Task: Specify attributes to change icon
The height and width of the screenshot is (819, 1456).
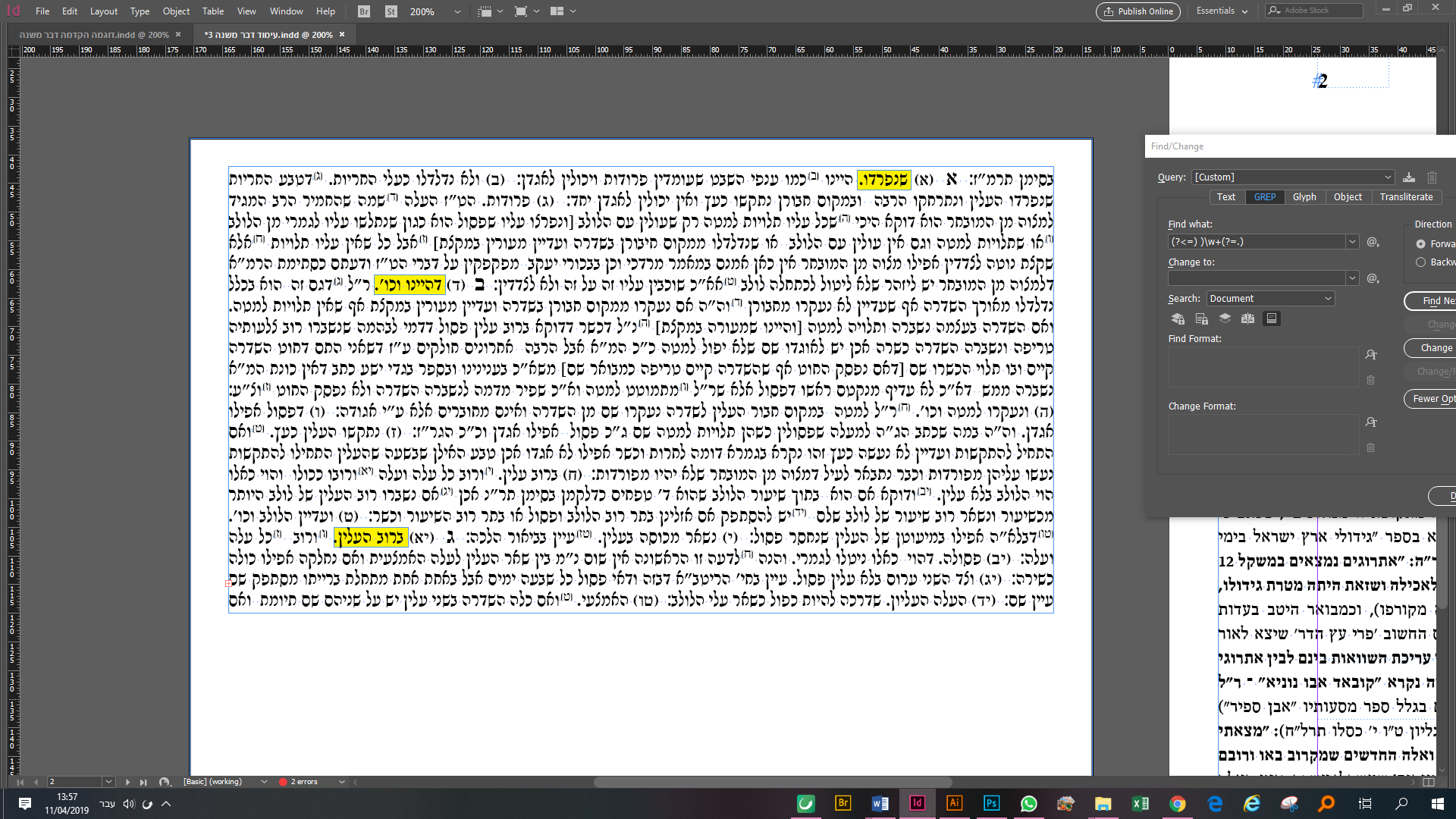Action: pos(1371,422)
